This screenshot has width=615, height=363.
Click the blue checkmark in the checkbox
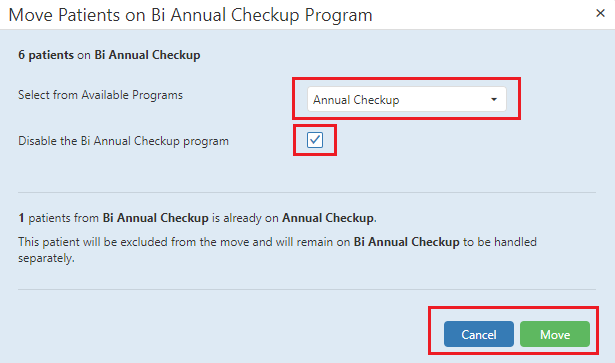pos(315,140)
